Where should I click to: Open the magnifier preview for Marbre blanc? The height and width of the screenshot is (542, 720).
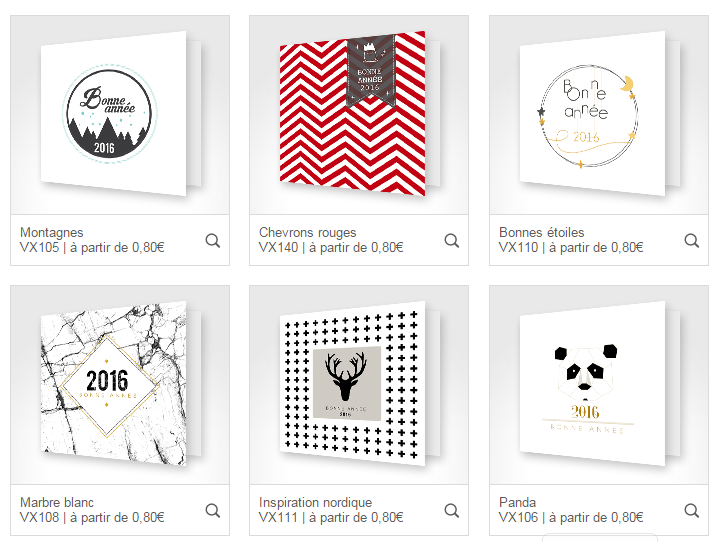coord(213,510)
